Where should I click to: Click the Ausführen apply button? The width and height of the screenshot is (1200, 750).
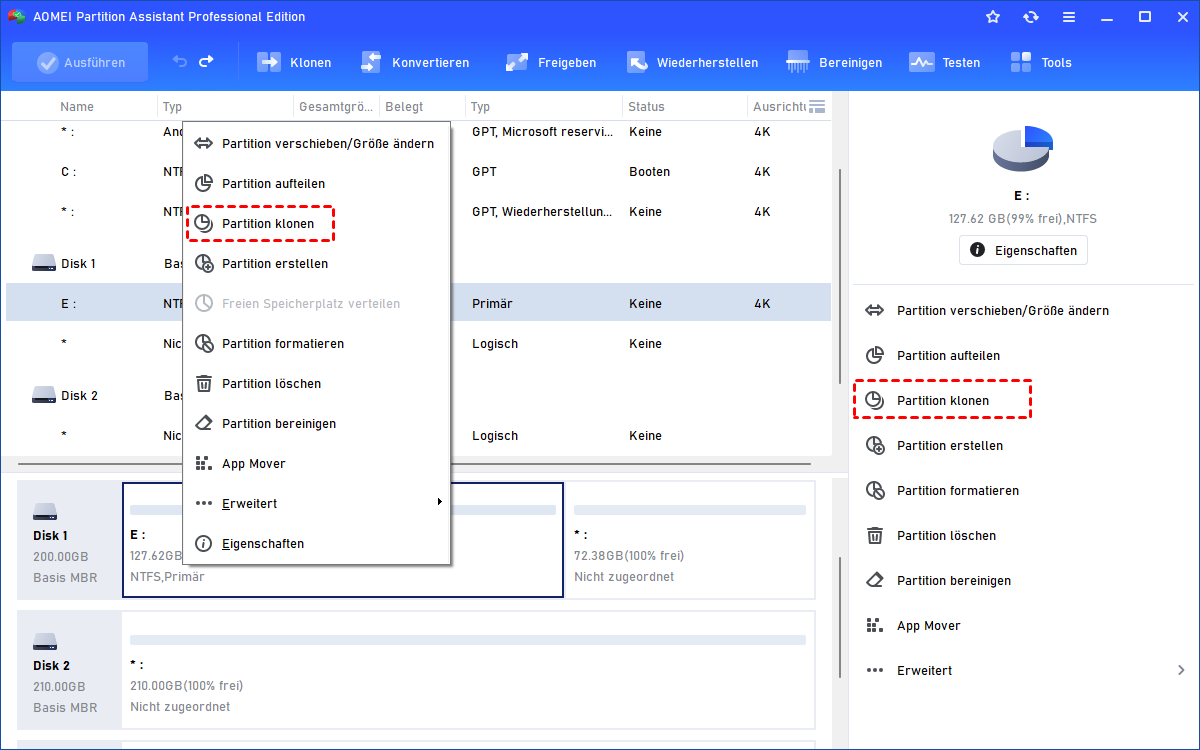point(80,62)
